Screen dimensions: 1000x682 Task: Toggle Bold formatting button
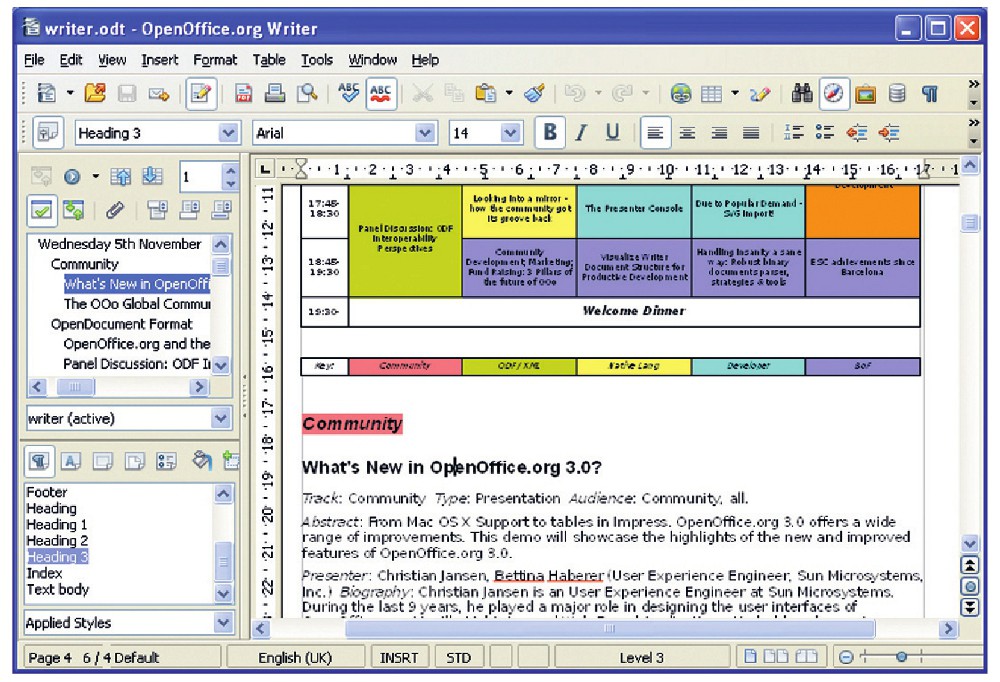[549, 133]
